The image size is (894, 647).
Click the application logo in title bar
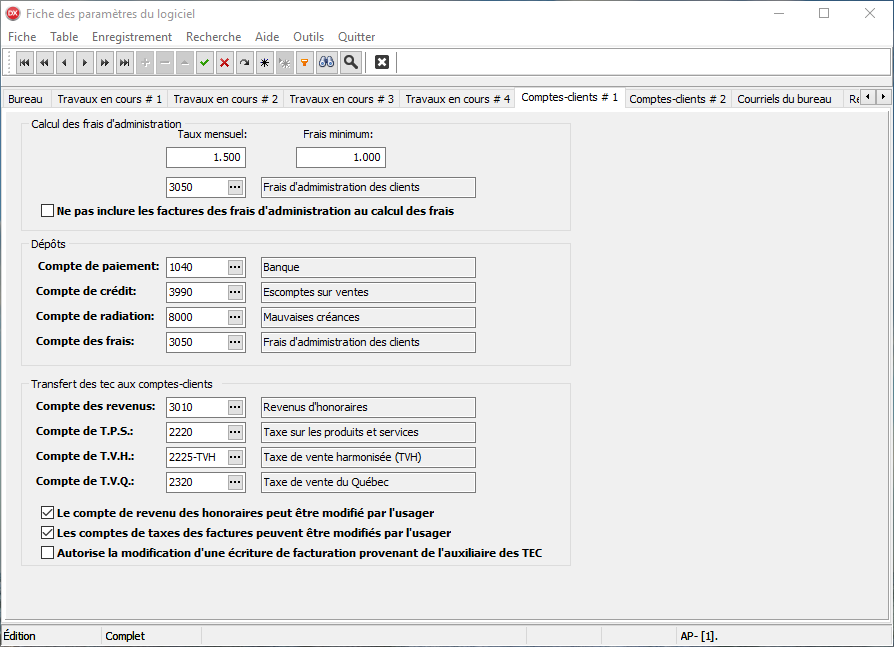(x=13, y=13)
